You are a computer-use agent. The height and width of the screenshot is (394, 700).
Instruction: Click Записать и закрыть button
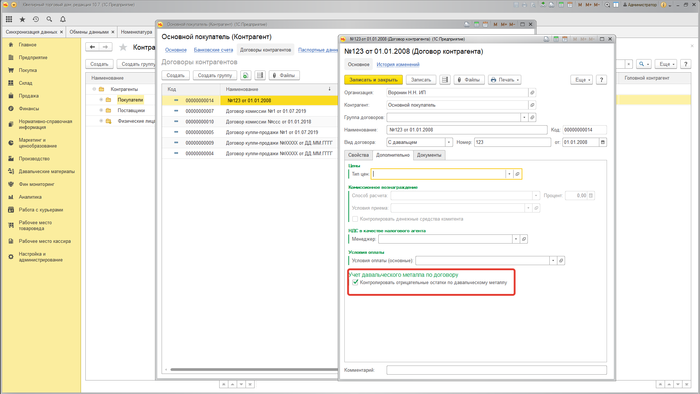[373, 79]
